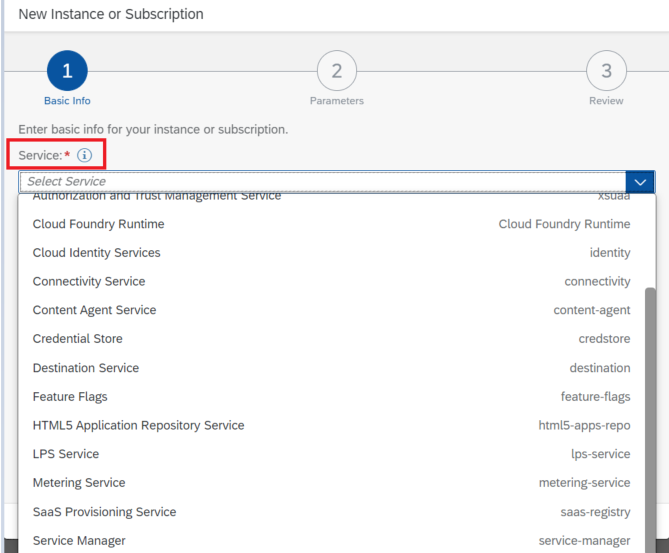Pick Service Manager entry

(x=332, y=541)
